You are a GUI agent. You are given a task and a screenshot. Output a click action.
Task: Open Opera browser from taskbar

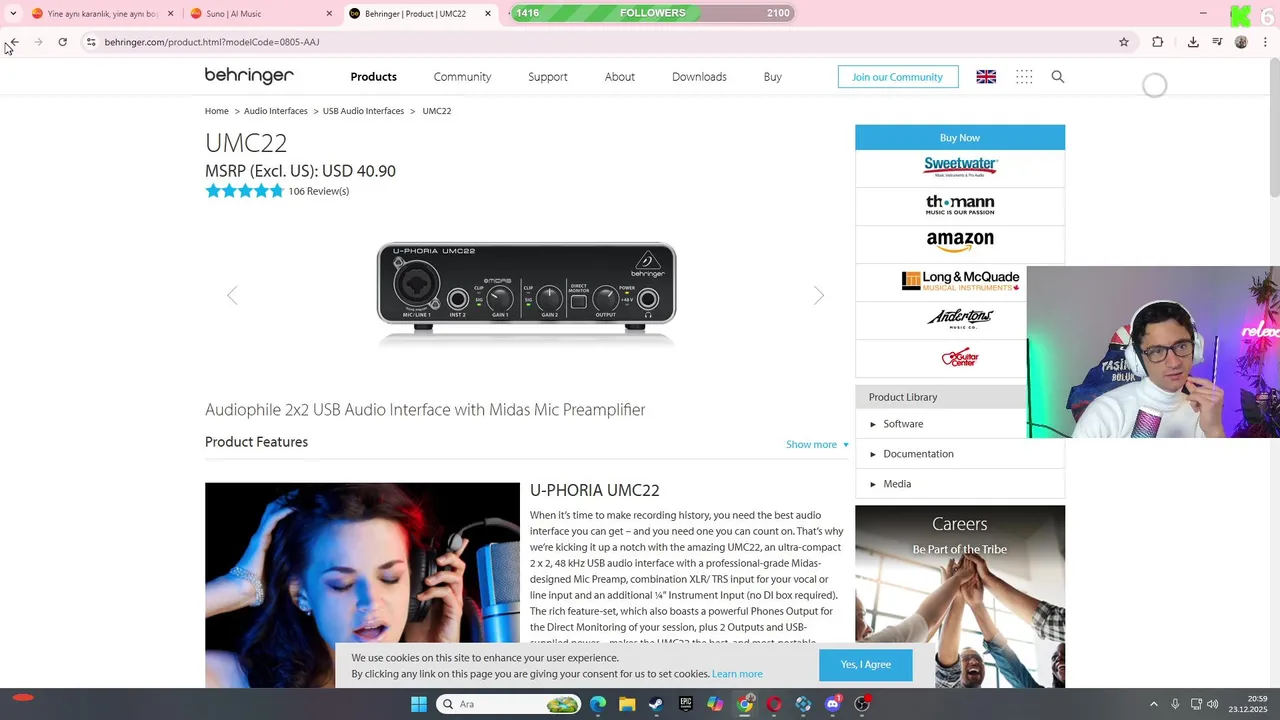click(774, 704)
